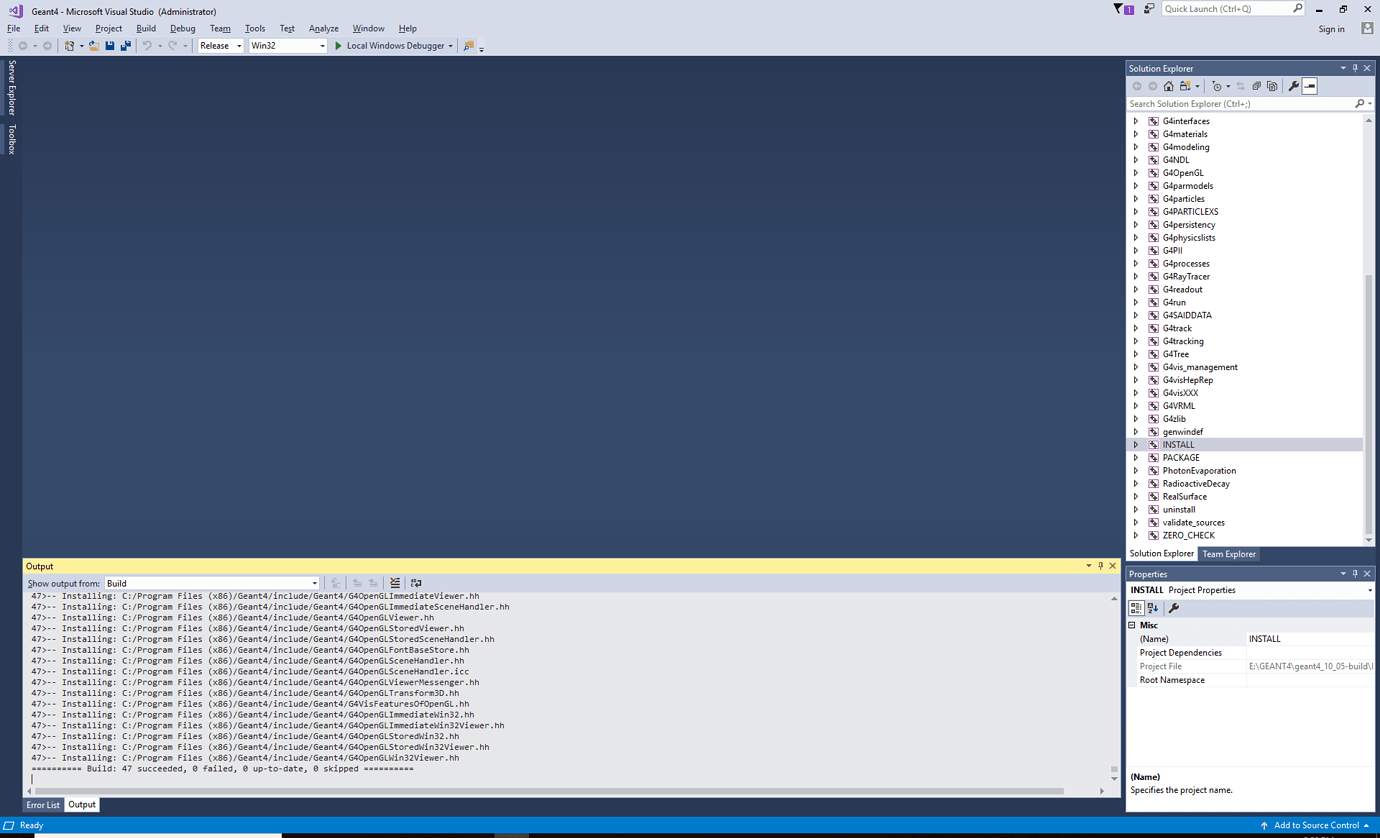The image size is (1380, 838).
Task: Expand the G4processes project node
Action: (x=1135, y=264)
